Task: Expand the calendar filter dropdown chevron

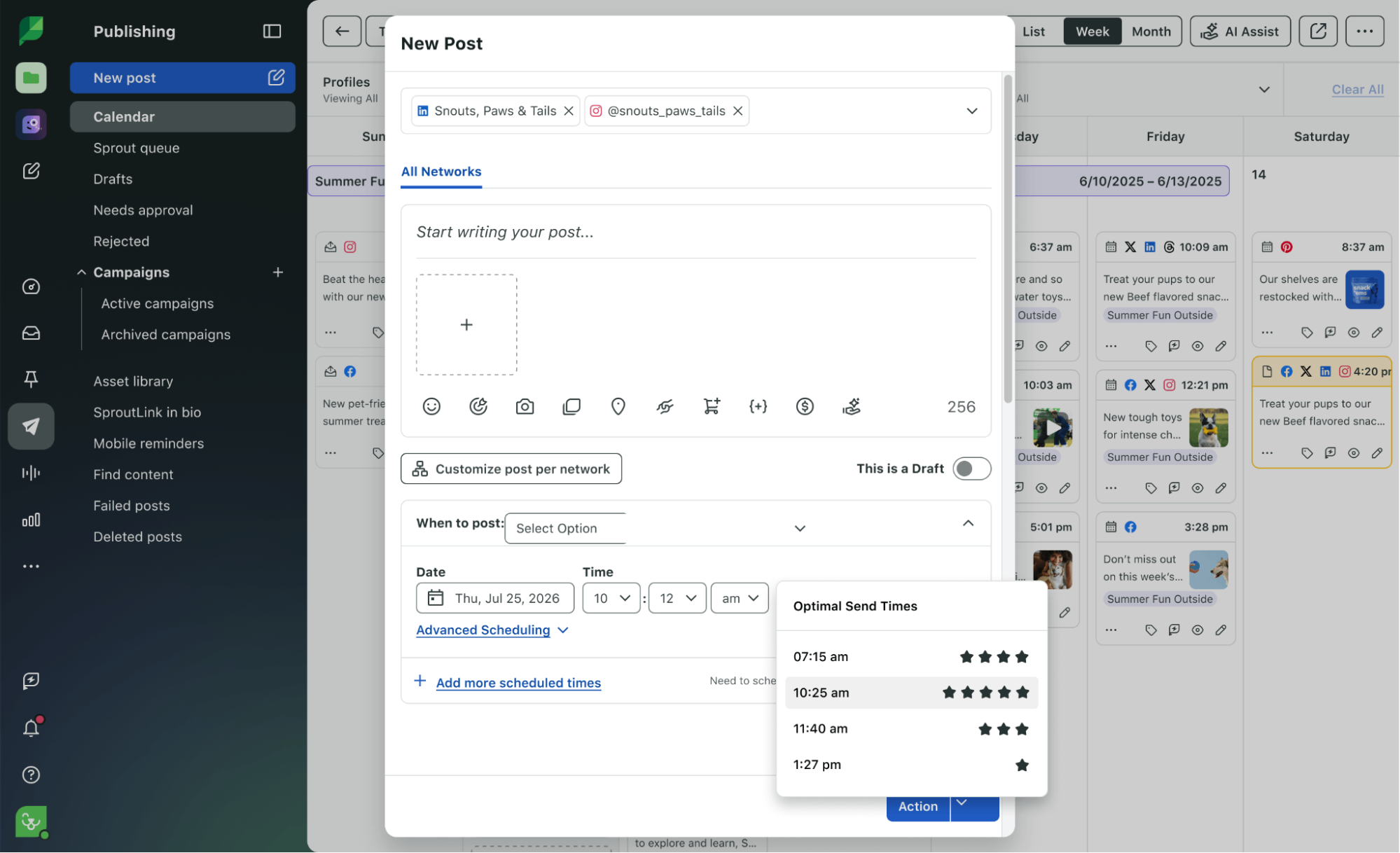Action: [1263, 90]
